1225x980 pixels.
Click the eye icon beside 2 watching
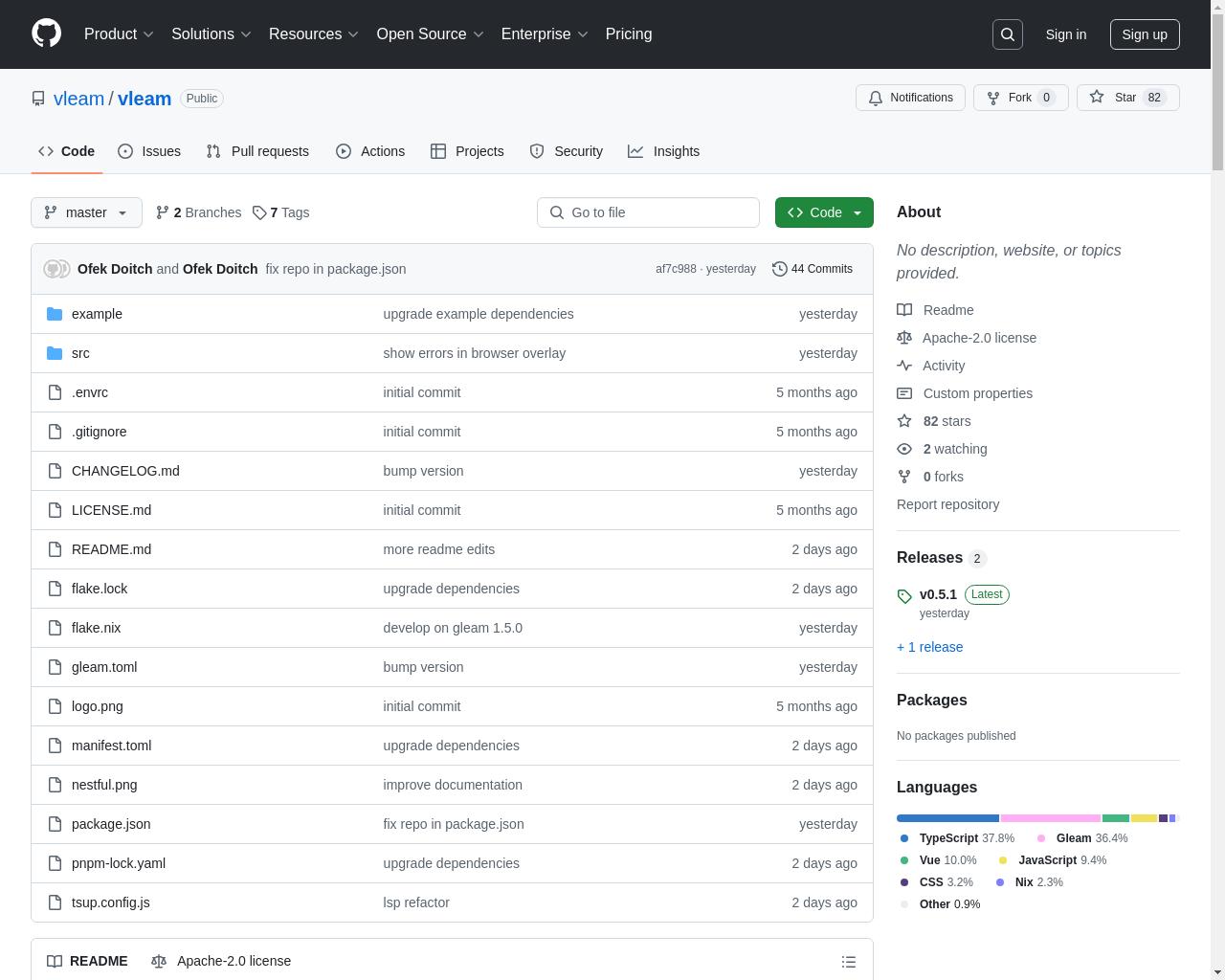pyautogui.click(x=904, y=449)
